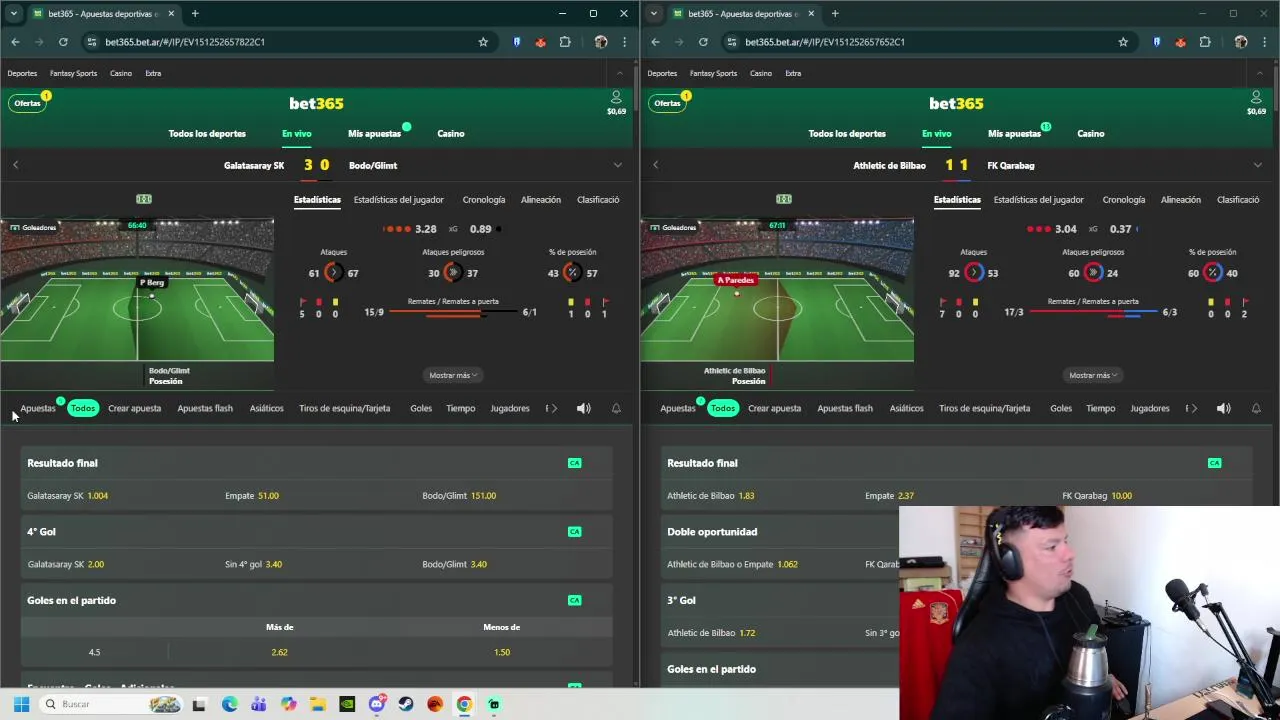The height and width of the screenshot is (720, 1280).
Task: Open Fantasy Sports link in left window
Action: (73, 73)
